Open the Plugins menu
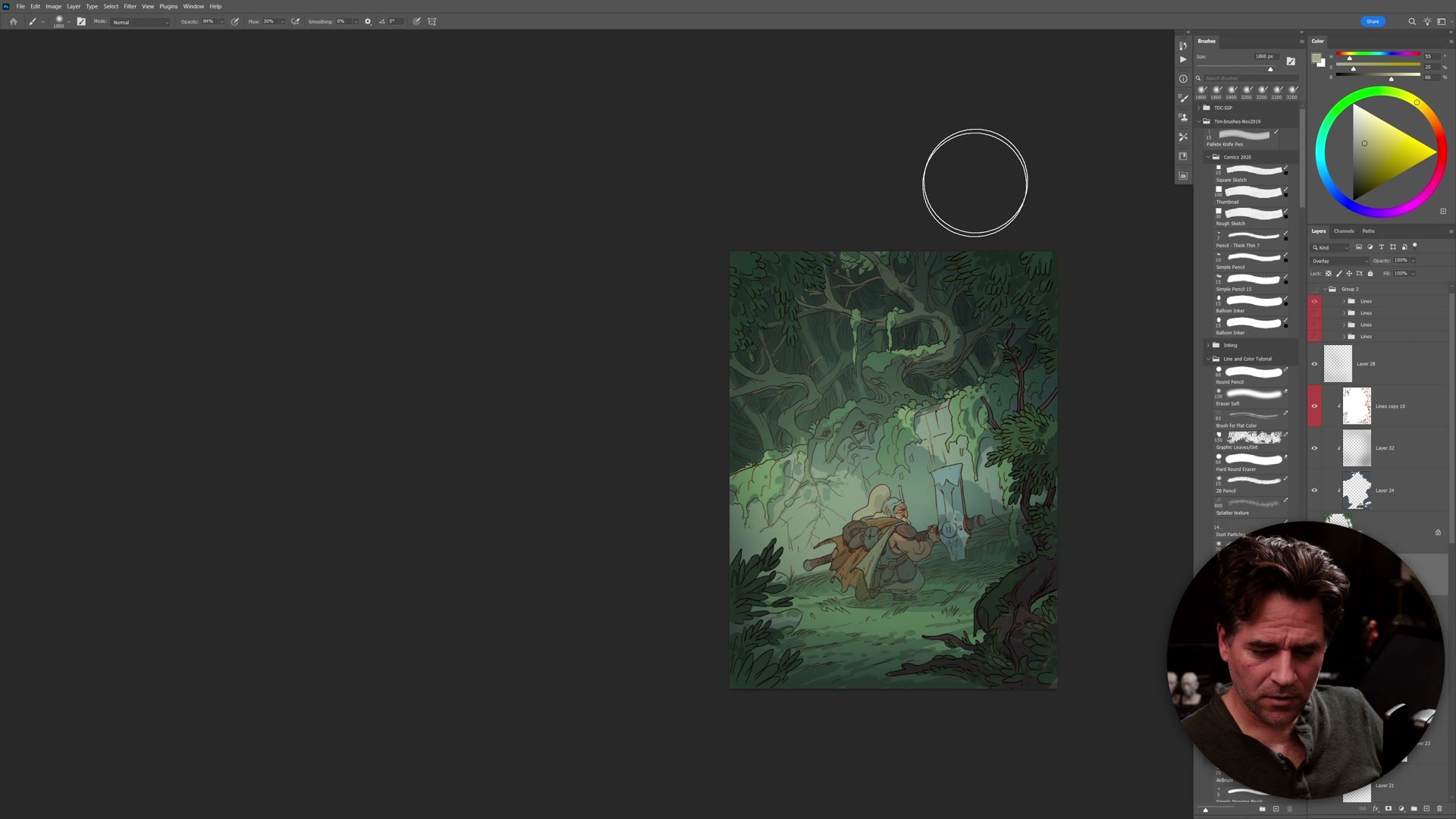Image resolution: width=1456 pixels, height=819 pixels. coord(168,6)
